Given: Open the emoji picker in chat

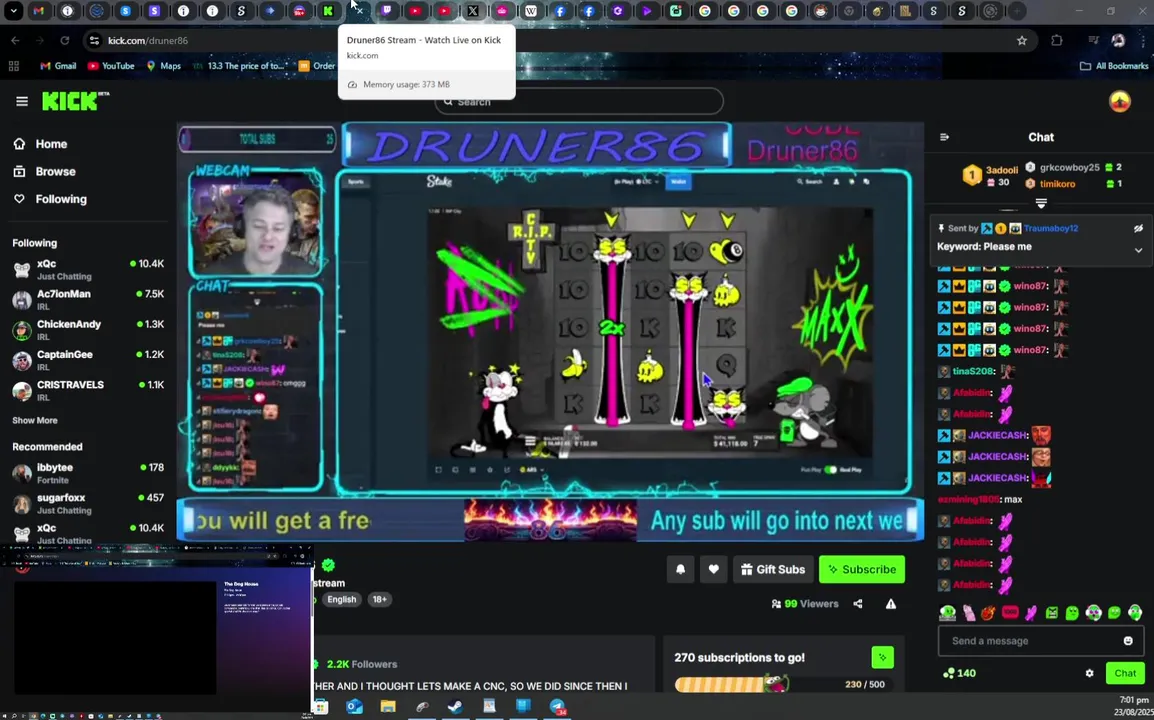Looking at the screenshot, I should pyautogui.click(x=1128, y=640).
